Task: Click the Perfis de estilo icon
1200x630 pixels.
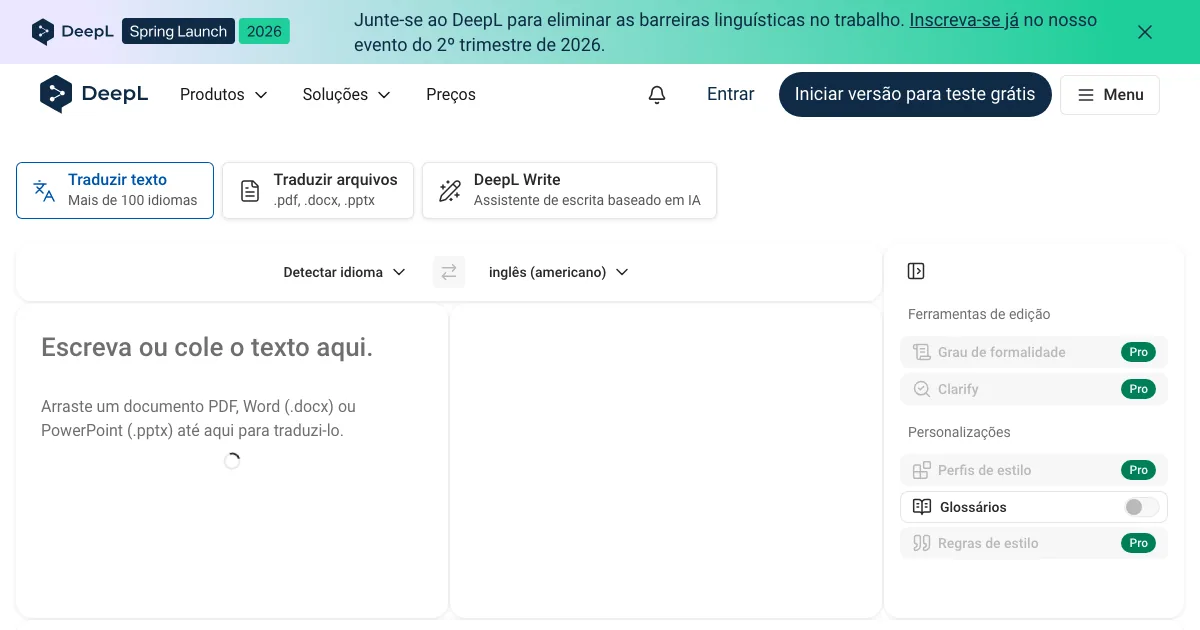Action: point(922,470)
